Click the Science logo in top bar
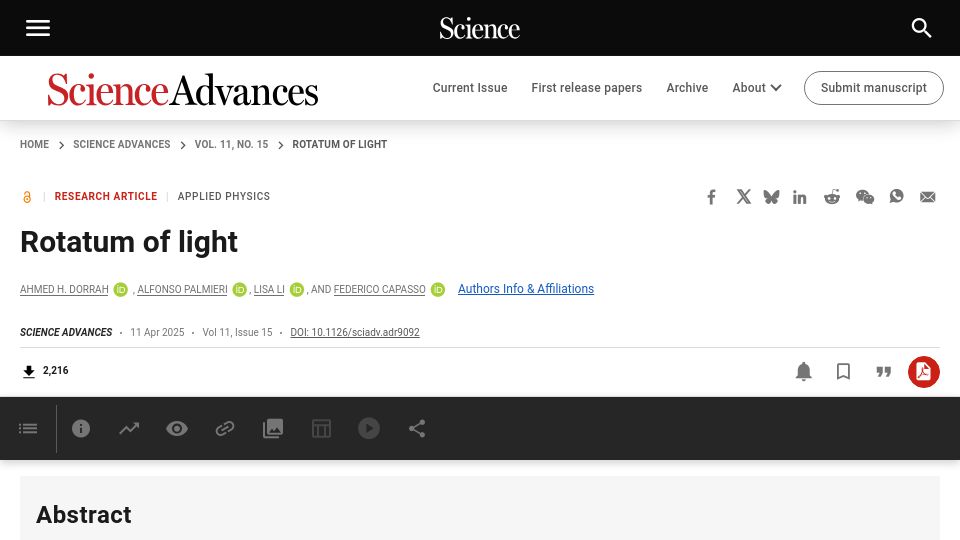Viewport: 960px width, 540px height. click(479, 28)
